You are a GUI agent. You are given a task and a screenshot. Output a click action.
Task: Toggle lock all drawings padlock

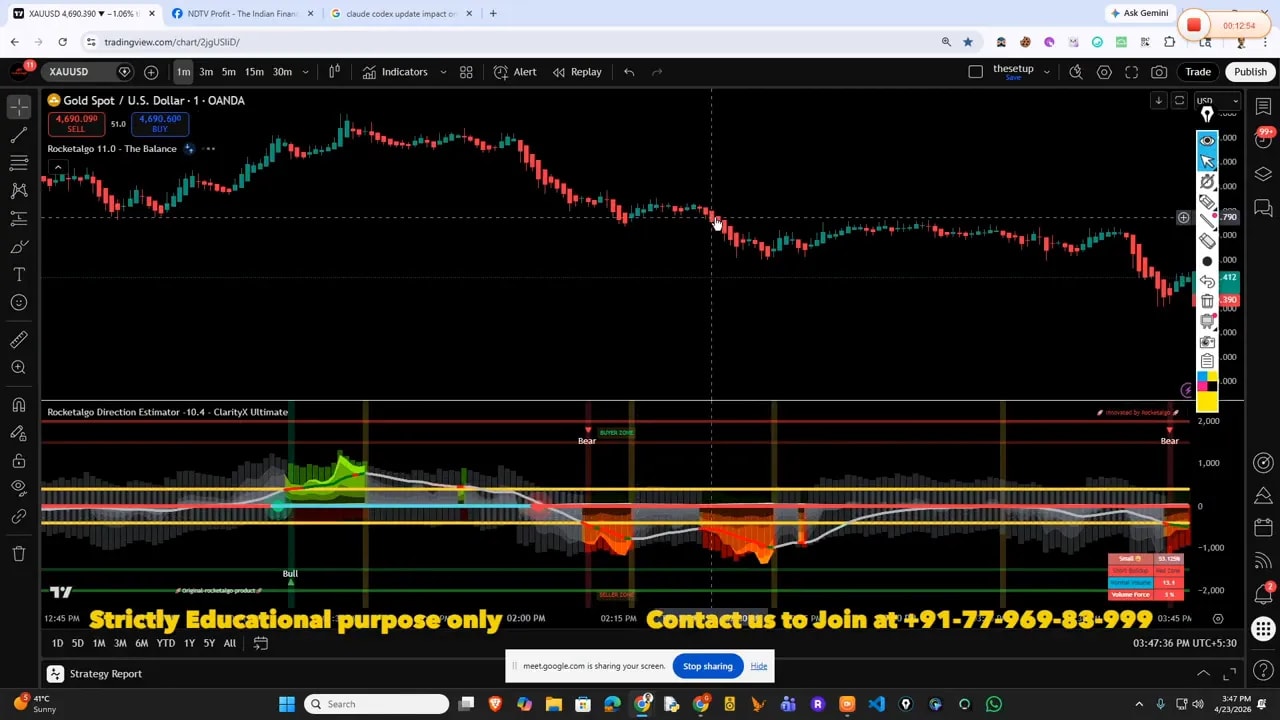19,461
